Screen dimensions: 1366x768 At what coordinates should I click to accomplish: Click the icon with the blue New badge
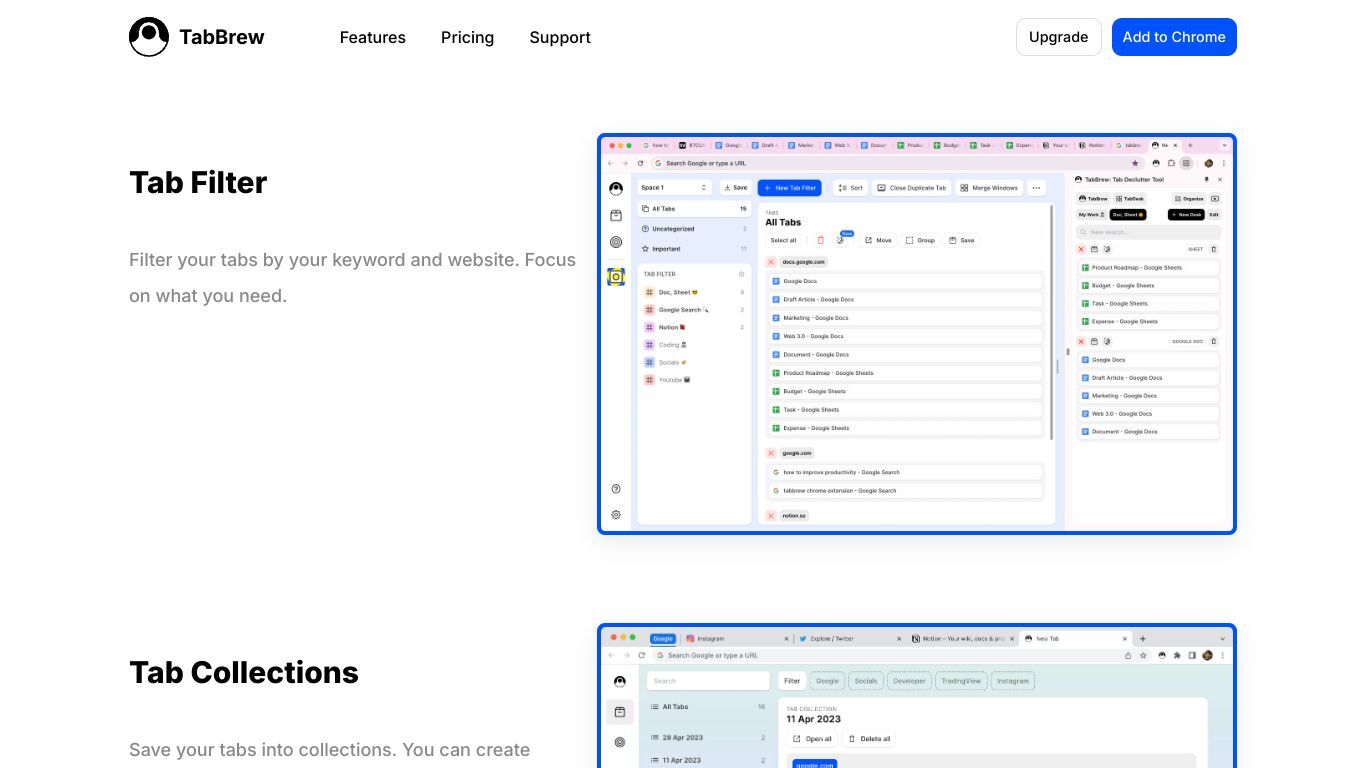point(841,239)
